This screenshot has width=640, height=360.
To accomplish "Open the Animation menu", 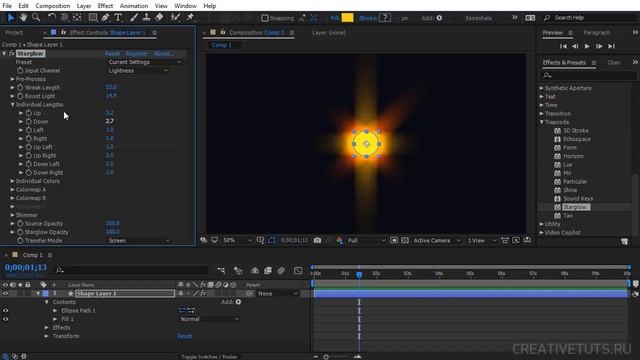I will pyautogui.click(x=133, y=6).
